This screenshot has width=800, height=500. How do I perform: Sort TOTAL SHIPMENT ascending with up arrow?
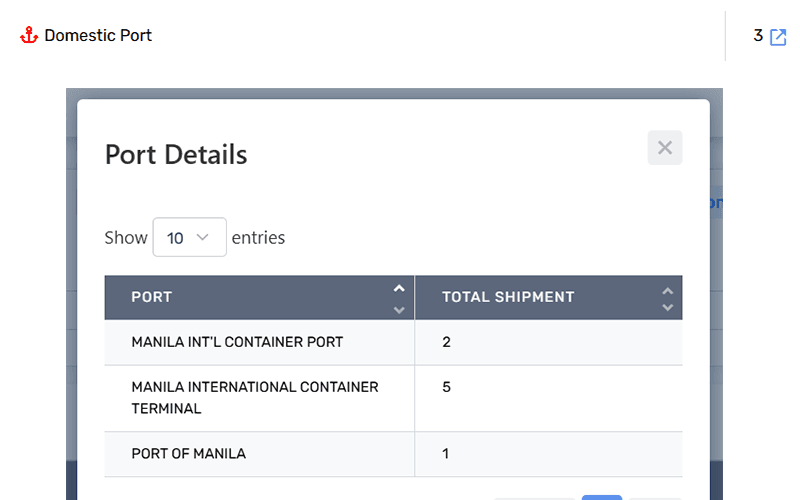(x=668, y=291)
